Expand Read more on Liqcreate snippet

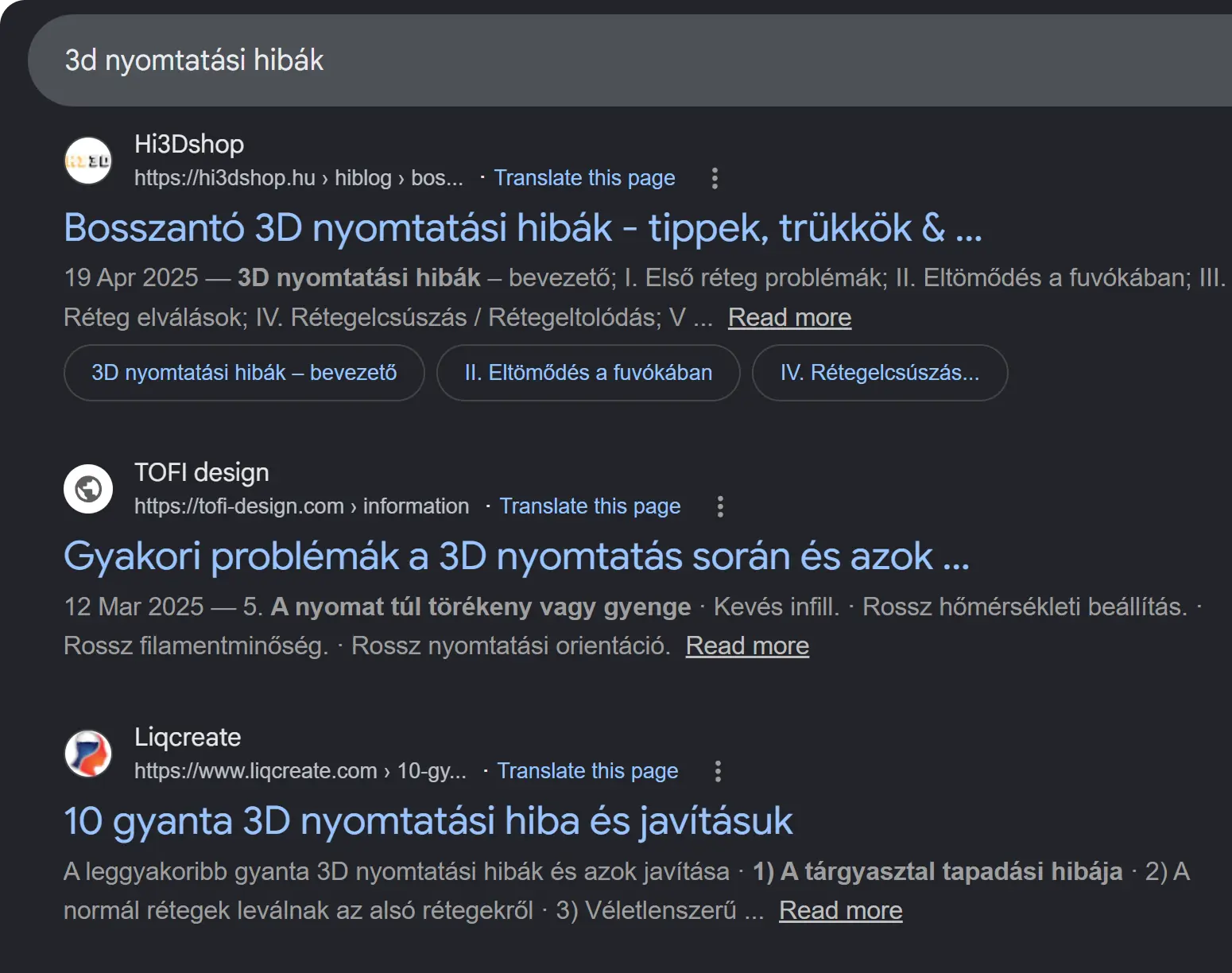tap(840, 910)
